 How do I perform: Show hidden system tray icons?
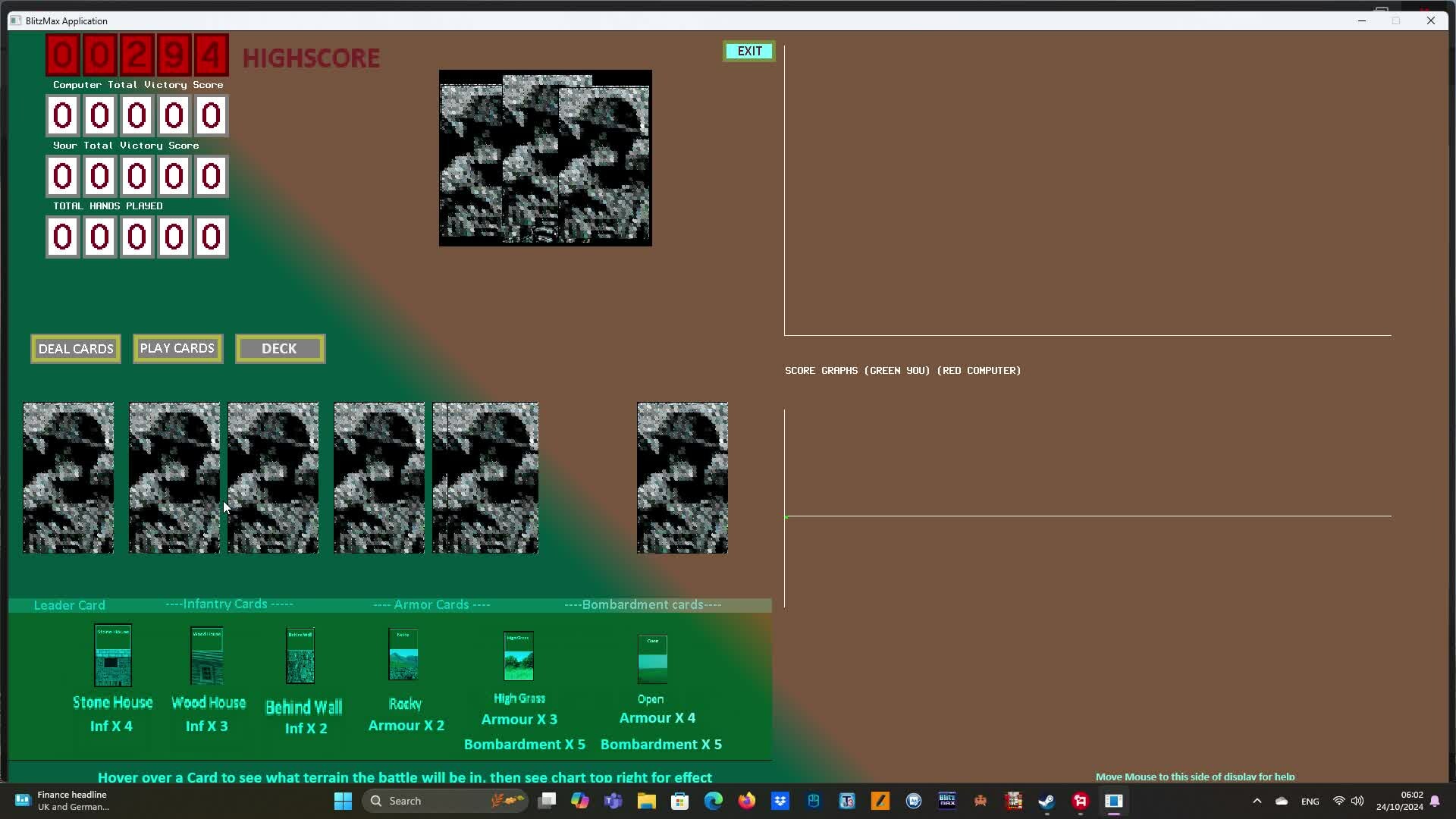pos(1257,801)
